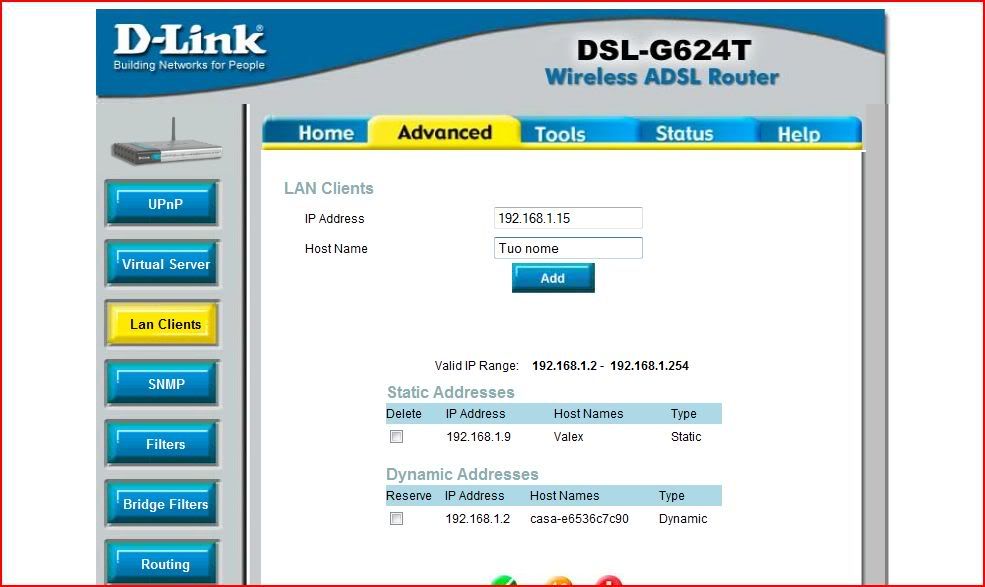Viewport: 985px width, 587px height.
Task: Focus the IP Address input field
Action: coord(568,218)
